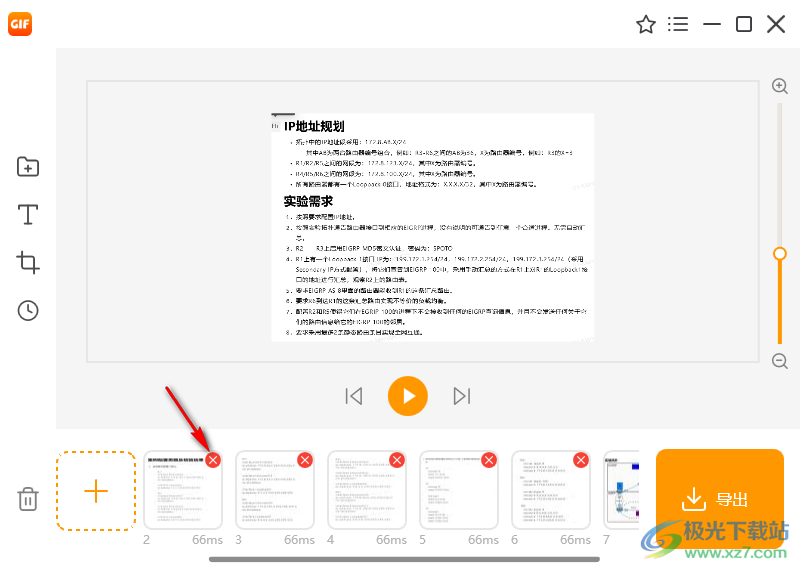Skip to the previous frame
The image size is (800, 569).
click(x=354, y=396)
